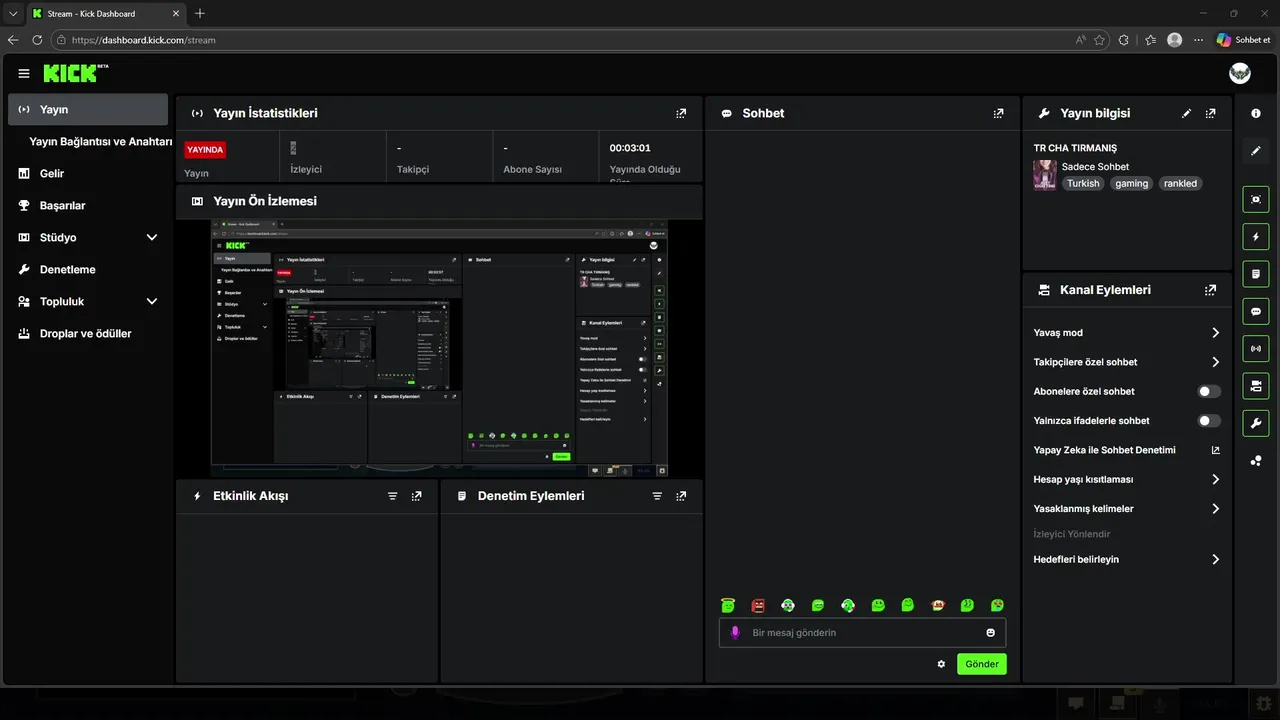The image size is (1280, 720).
Task: Click the rankled tag
Action: (1180, 184)
